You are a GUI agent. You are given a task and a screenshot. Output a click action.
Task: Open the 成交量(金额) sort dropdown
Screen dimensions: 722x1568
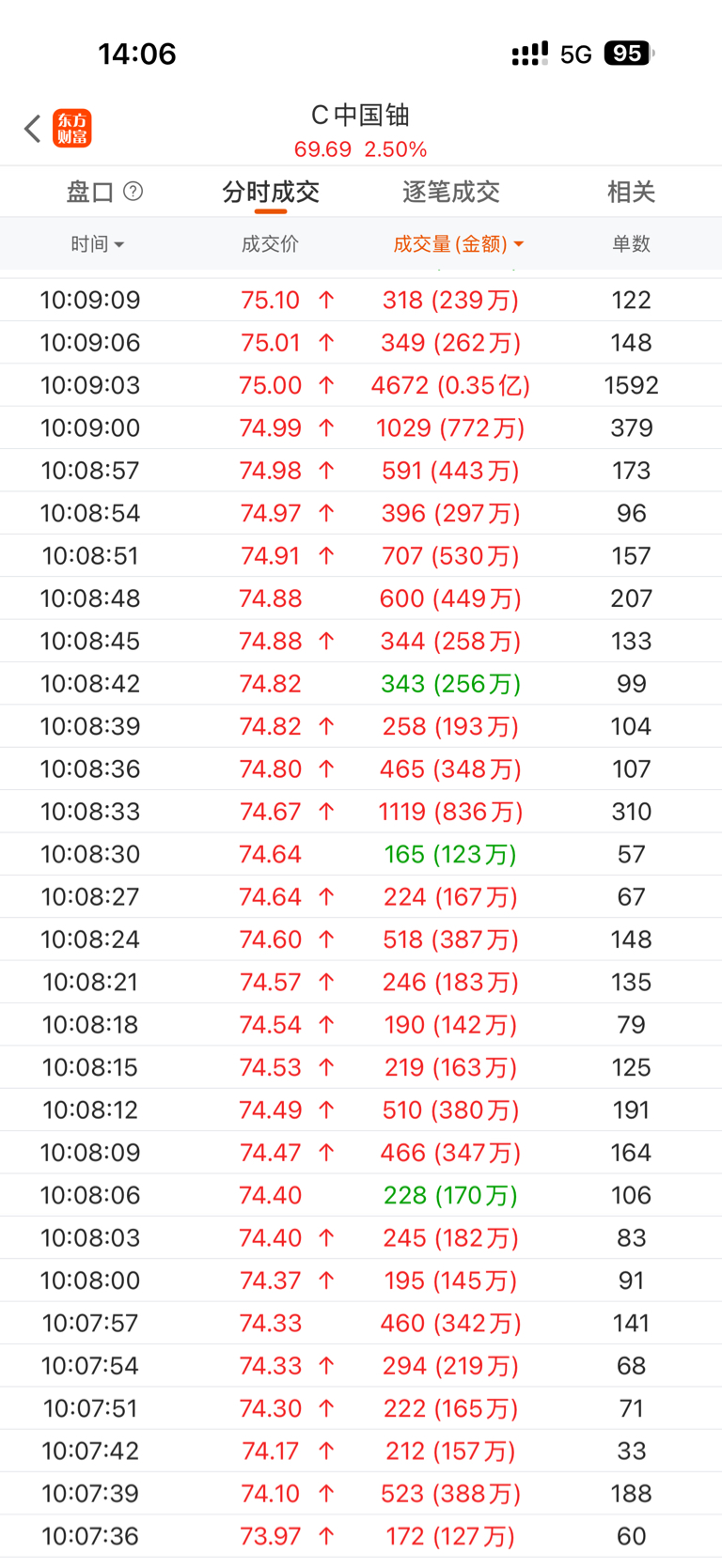tap(458, 244)
